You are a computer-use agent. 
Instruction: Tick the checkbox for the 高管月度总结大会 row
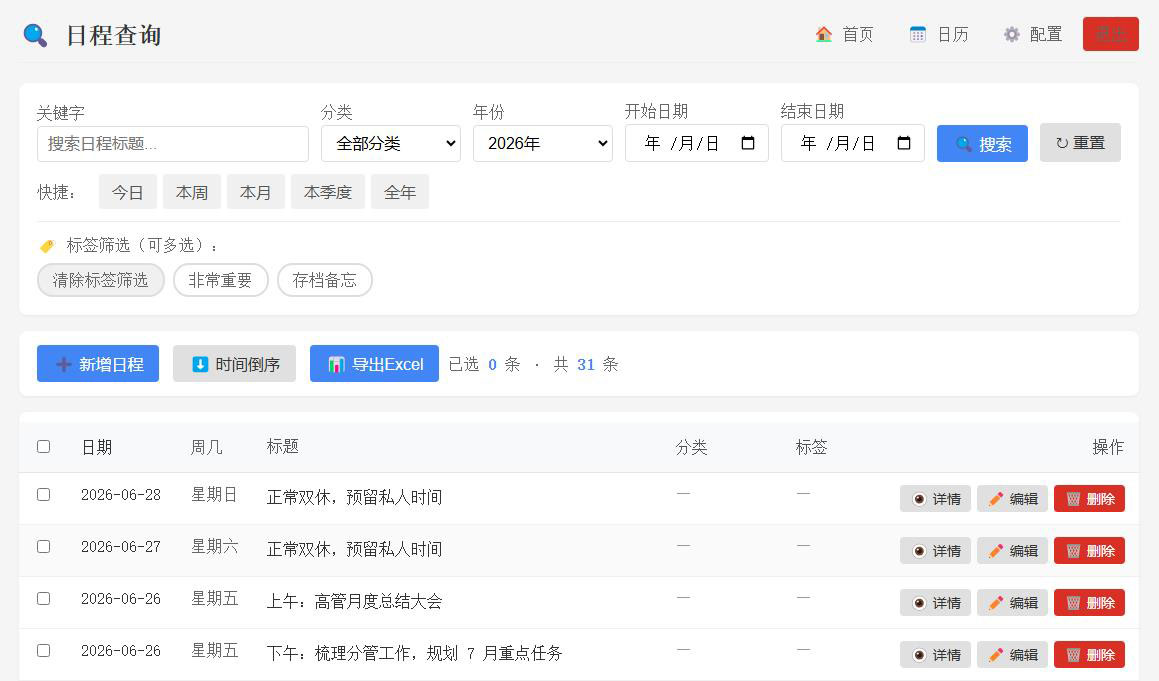point(44,598)
